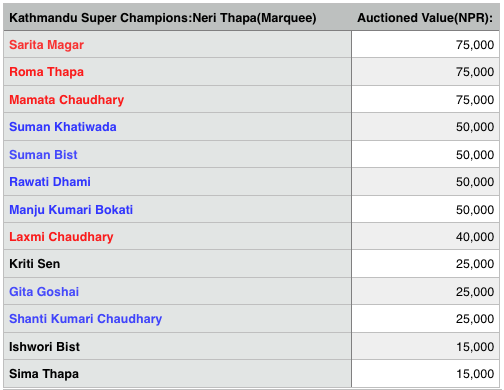This screenshot has height=390, width=504.
Task: Open the Gita Goshai link
Action: (44, 292)
